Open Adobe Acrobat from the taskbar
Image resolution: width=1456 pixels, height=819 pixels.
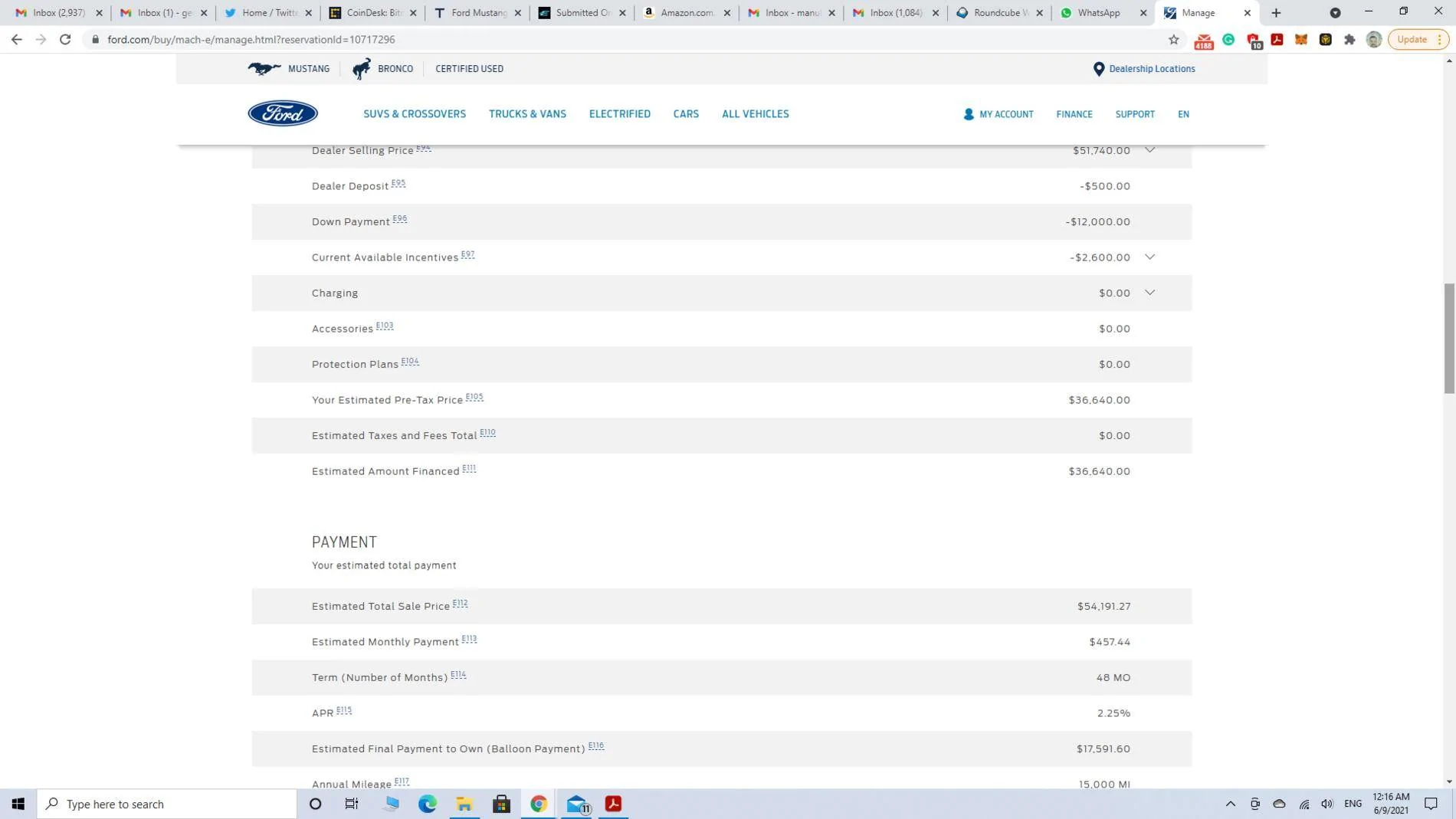(613, 804)
